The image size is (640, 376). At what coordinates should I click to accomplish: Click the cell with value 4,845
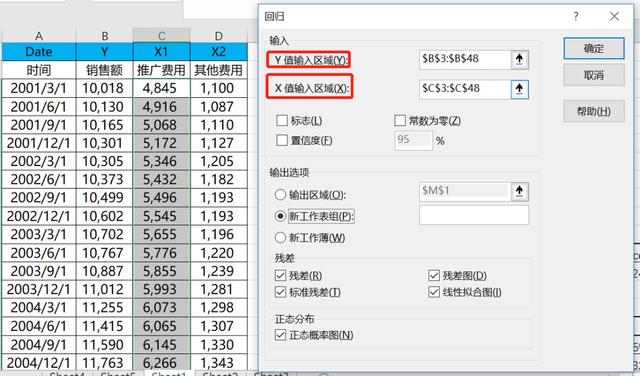click(162, 88)
